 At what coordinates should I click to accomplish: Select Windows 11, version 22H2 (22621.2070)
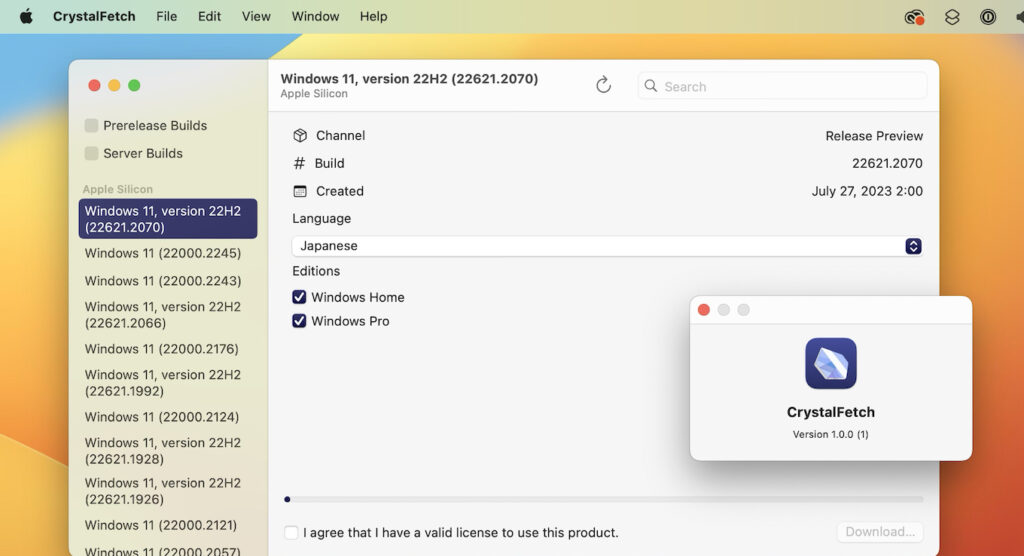click(168, 219)
